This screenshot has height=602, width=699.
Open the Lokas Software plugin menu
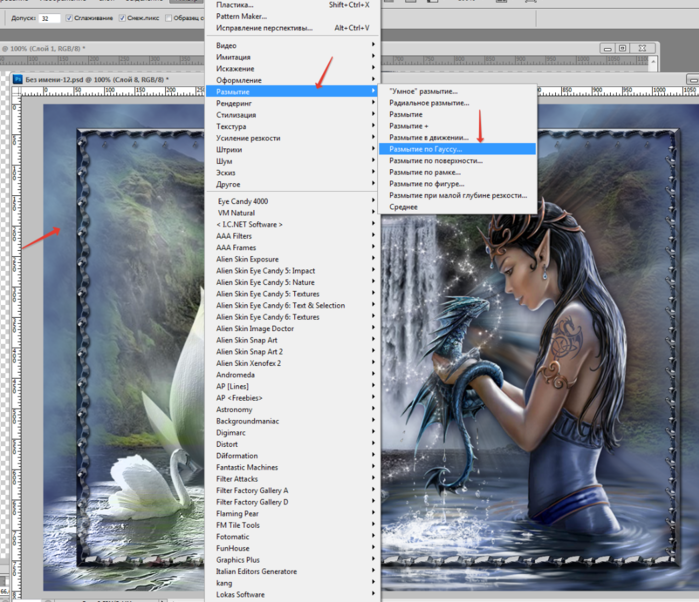[x=293, y=595]
